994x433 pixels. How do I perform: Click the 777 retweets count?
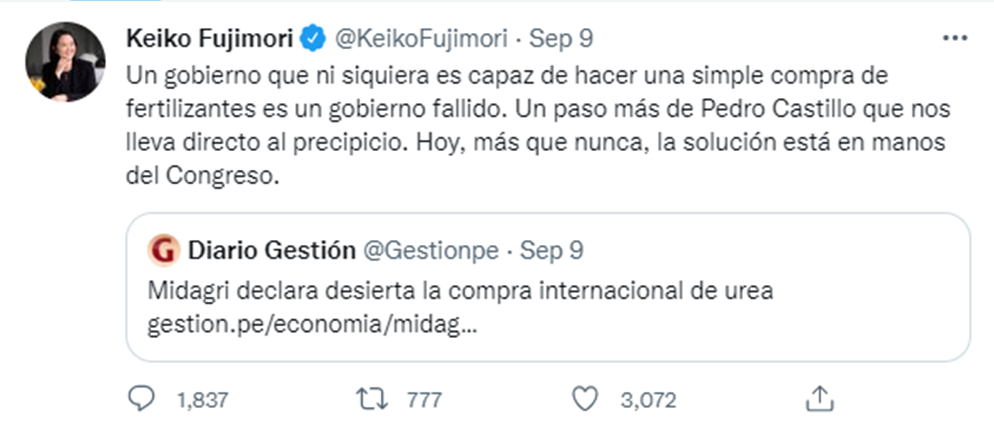coord(425,400)
